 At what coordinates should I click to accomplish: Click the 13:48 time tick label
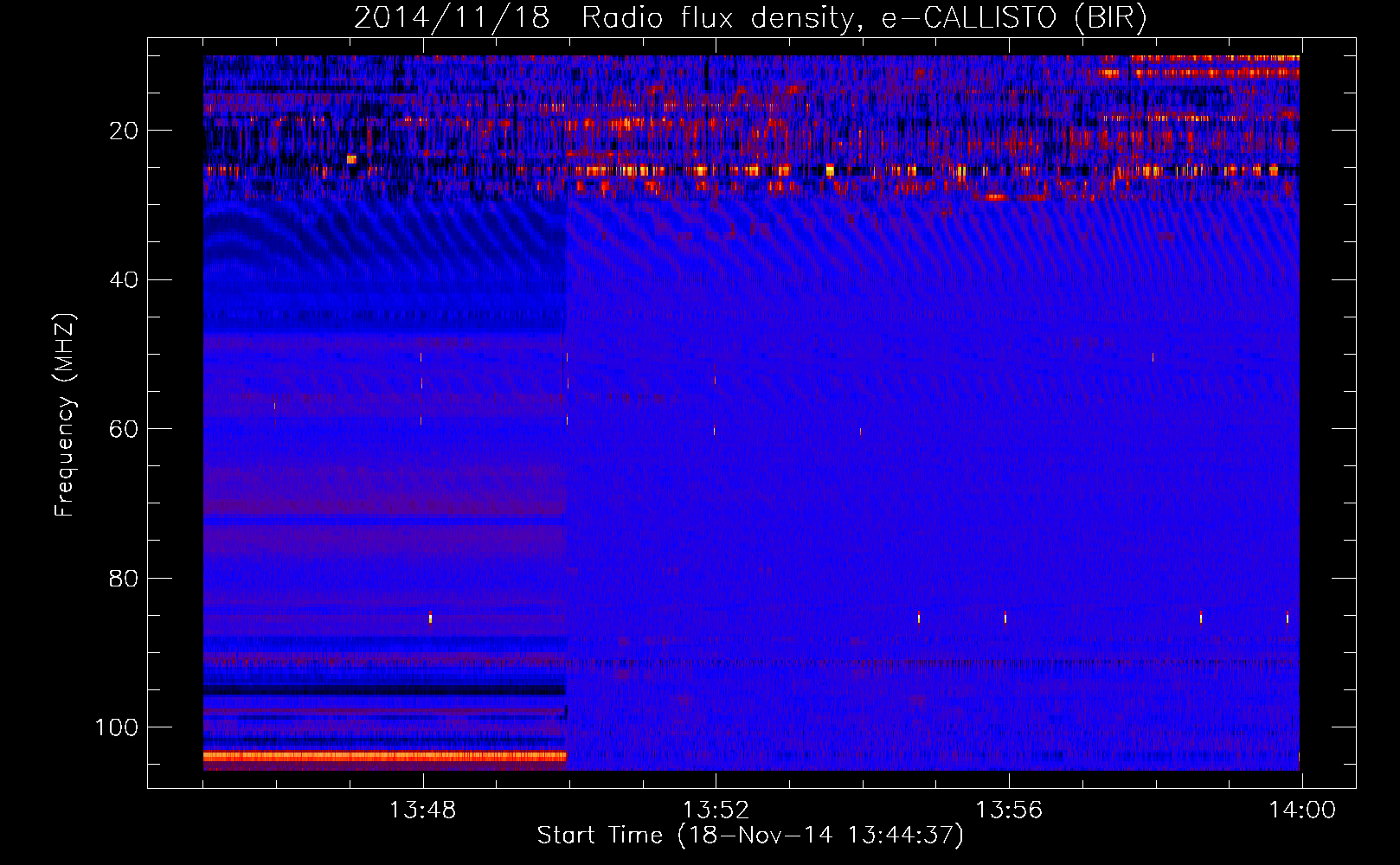click(x=422, y=811)
